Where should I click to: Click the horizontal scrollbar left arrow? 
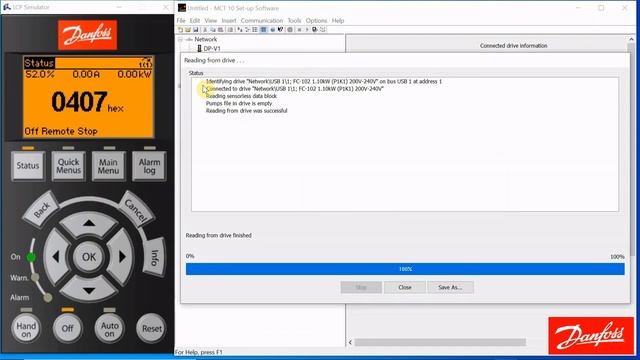pos(350,342)
